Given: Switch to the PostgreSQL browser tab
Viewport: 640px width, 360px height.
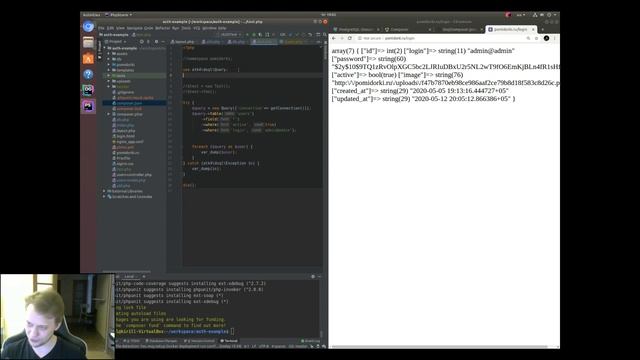Looking at the screenshot, I should coord(355,29).
